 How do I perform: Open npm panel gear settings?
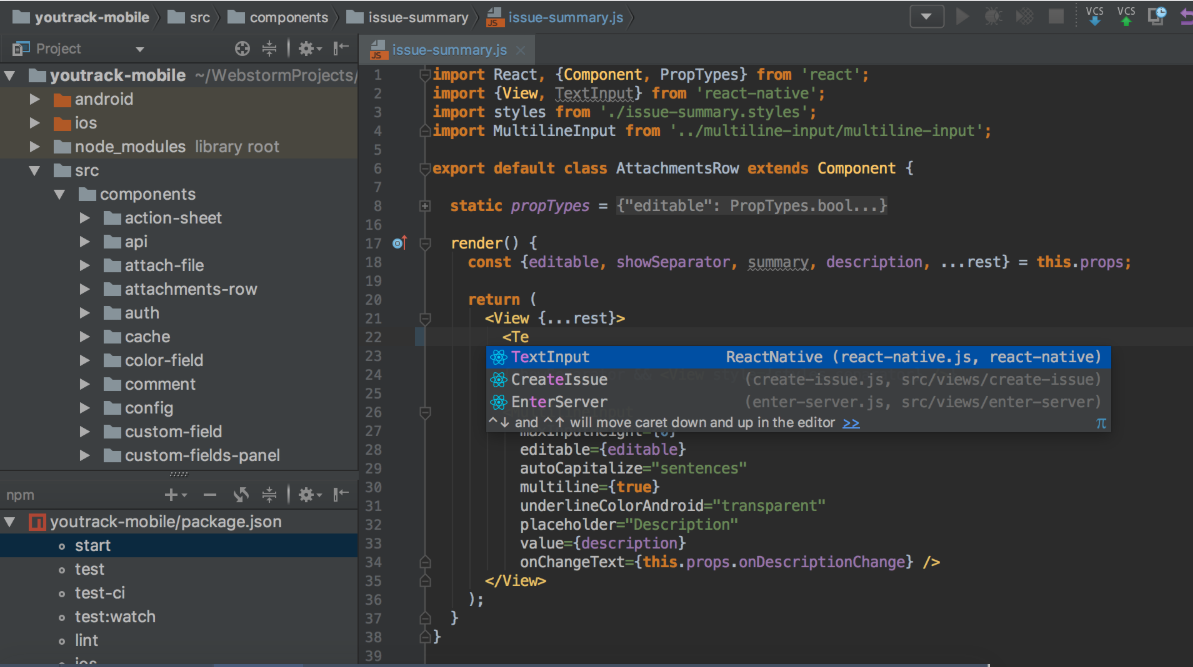[308, 495]
